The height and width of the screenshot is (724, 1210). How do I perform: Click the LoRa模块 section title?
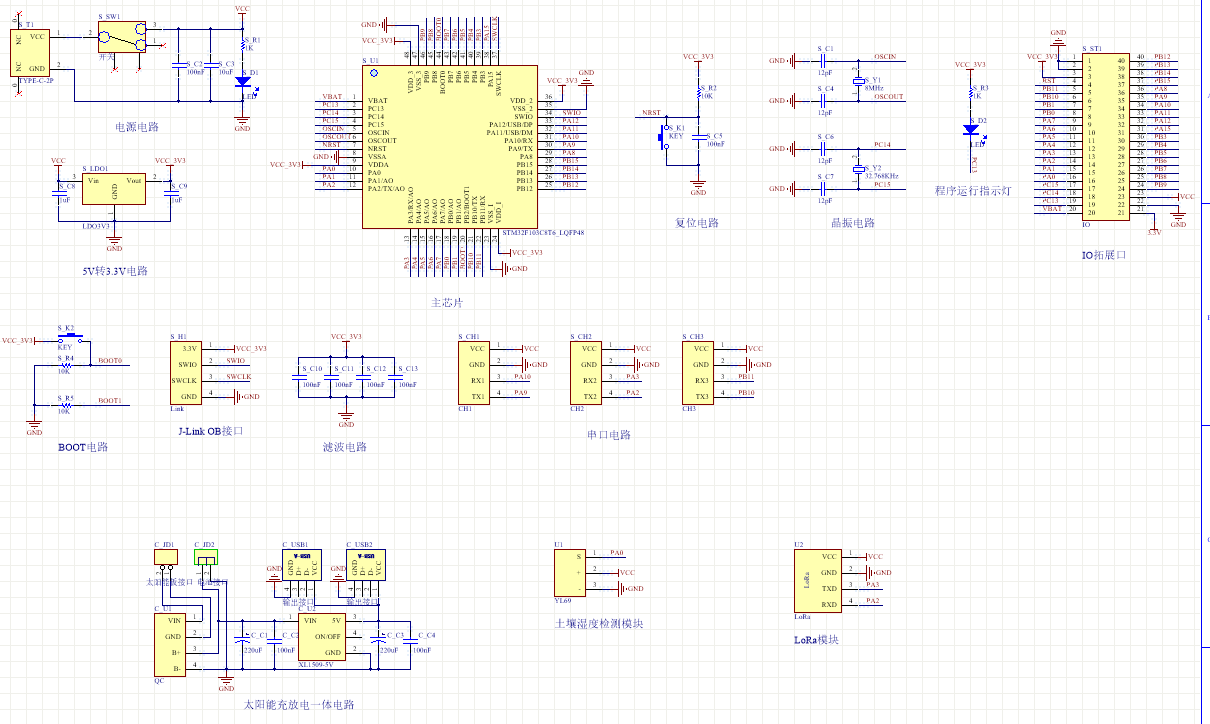tap(816, 639)
